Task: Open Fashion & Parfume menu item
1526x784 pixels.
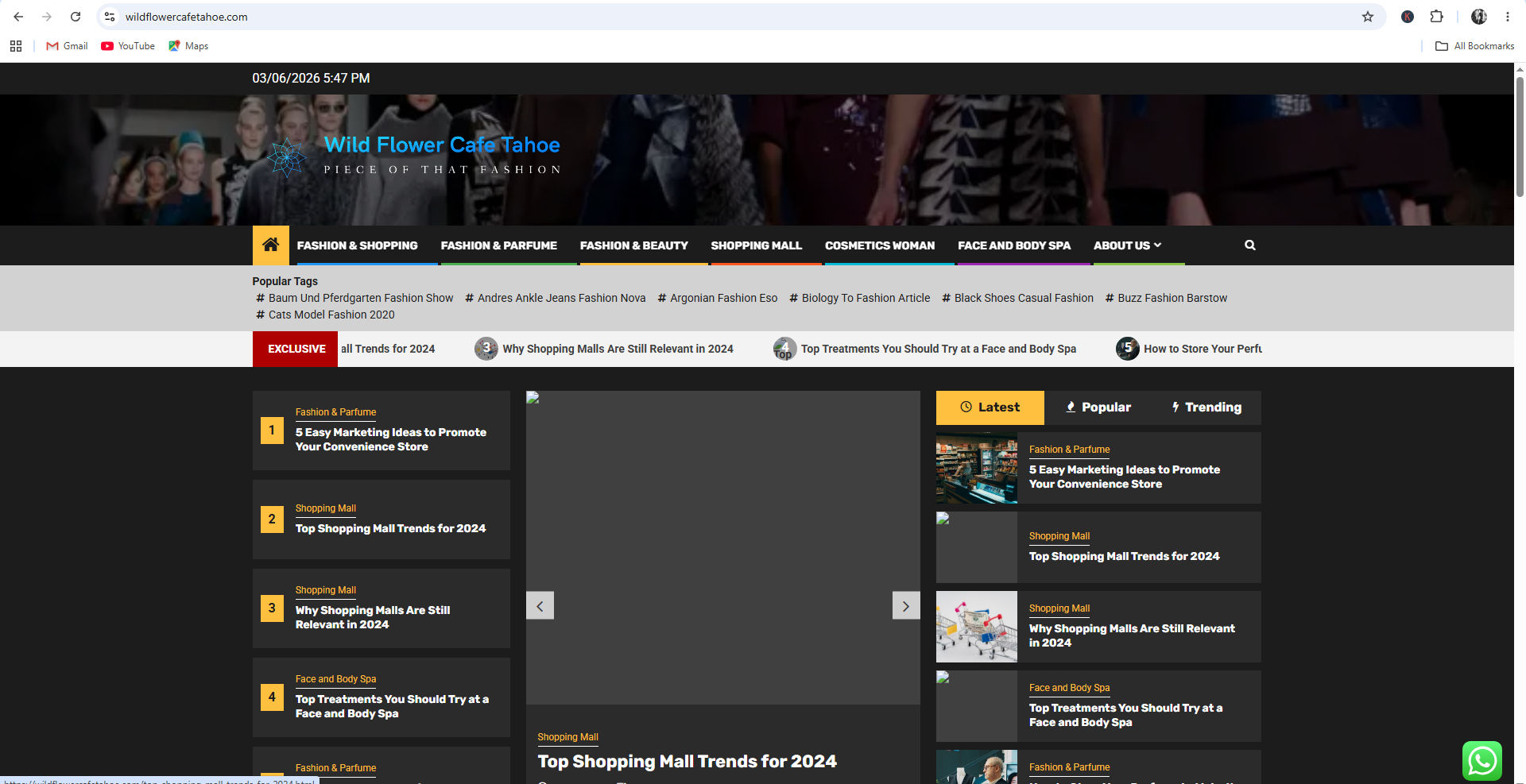Action: pyautogui.click(x=499, y=245)
